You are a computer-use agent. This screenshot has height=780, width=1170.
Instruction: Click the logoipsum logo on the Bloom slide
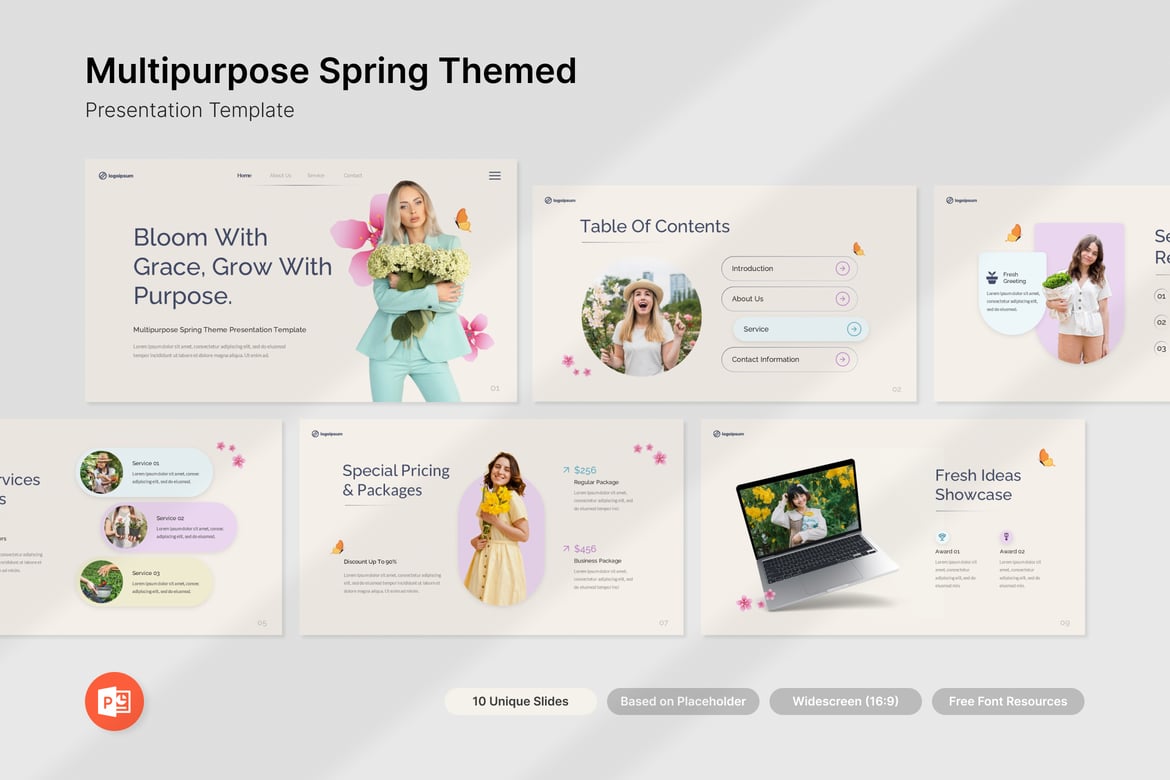point(116,176)
